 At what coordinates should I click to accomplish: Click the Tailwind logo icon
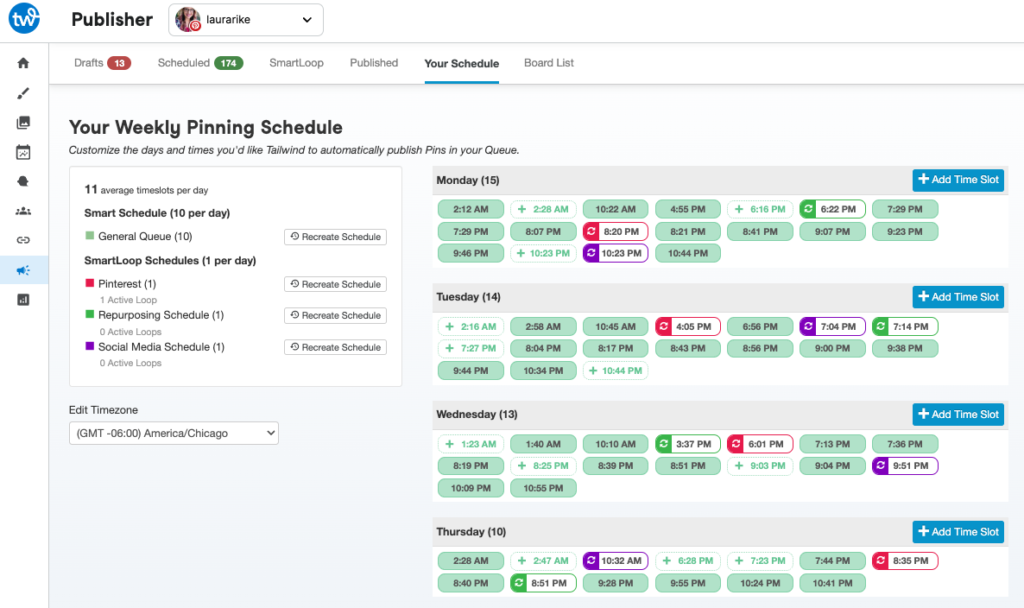(x=24, y=19)
